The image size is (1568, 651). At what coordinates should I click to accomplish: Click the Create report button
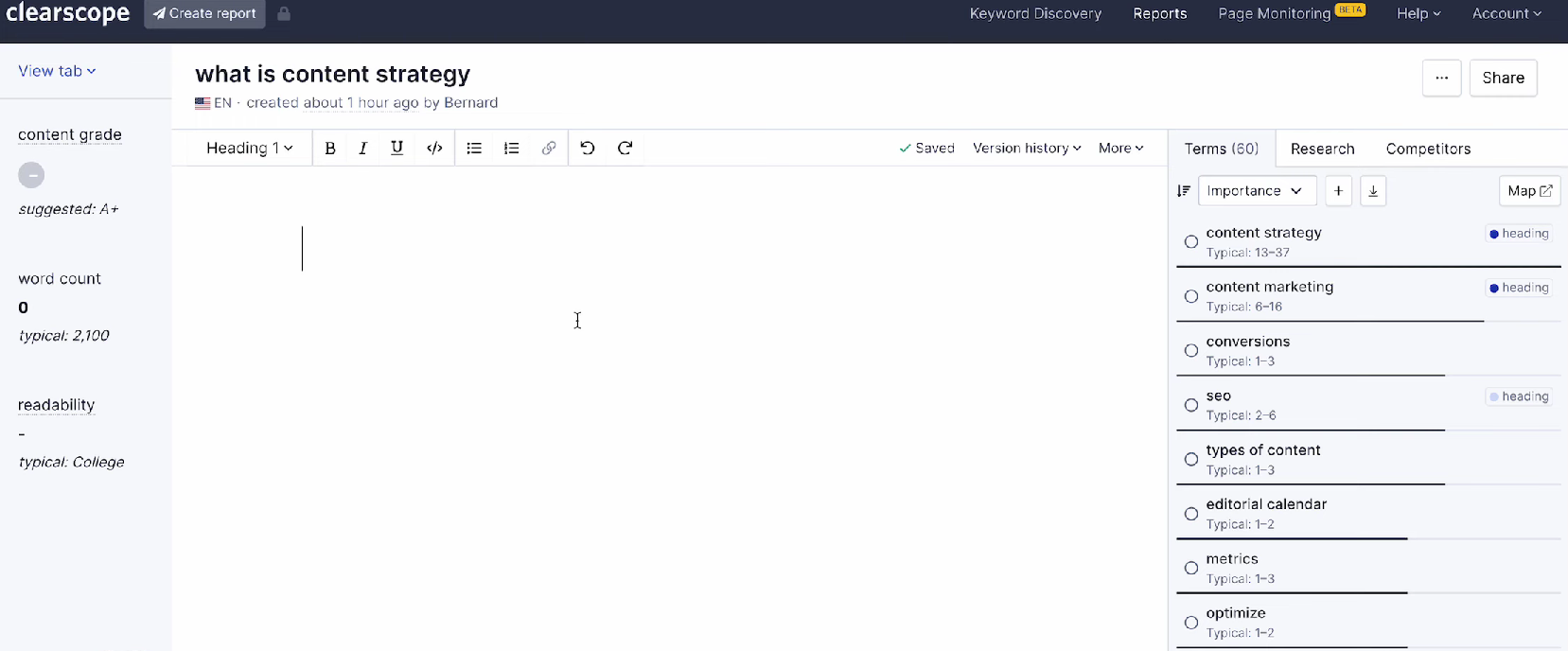coord(204,14)
